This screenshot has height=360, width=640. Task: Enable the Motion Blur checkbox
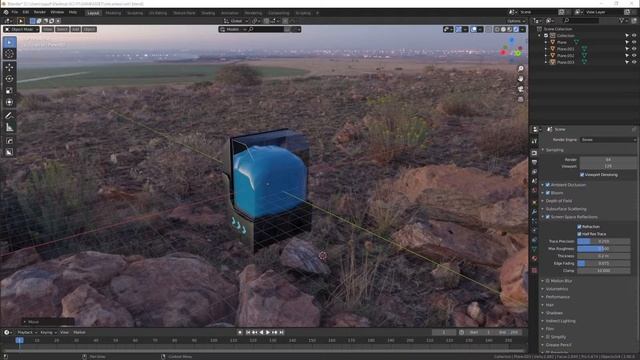pyautogui.click(x=548, y=281)
